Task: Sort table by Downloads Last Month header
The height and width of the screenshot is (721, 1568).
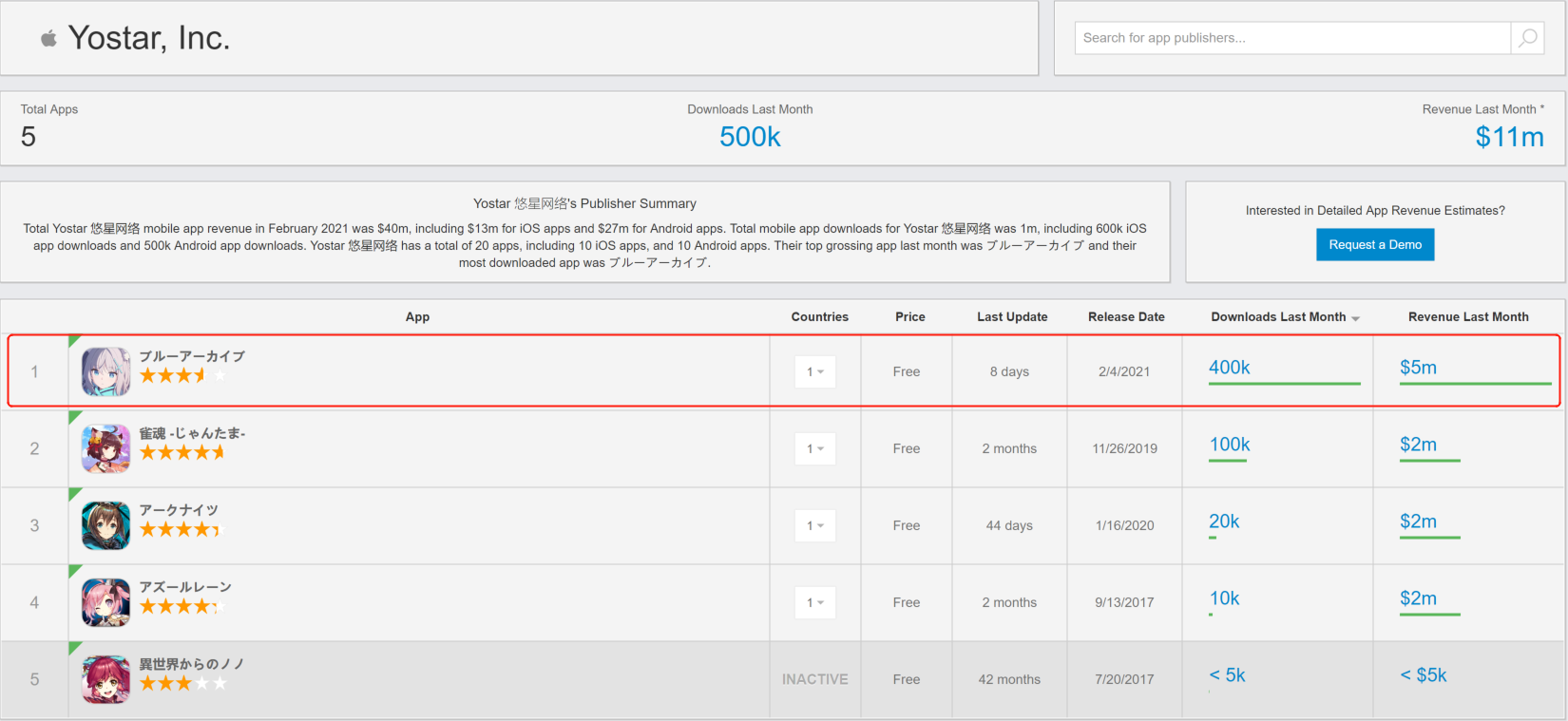Action: pyautogui.click(x=1278, y=317)
